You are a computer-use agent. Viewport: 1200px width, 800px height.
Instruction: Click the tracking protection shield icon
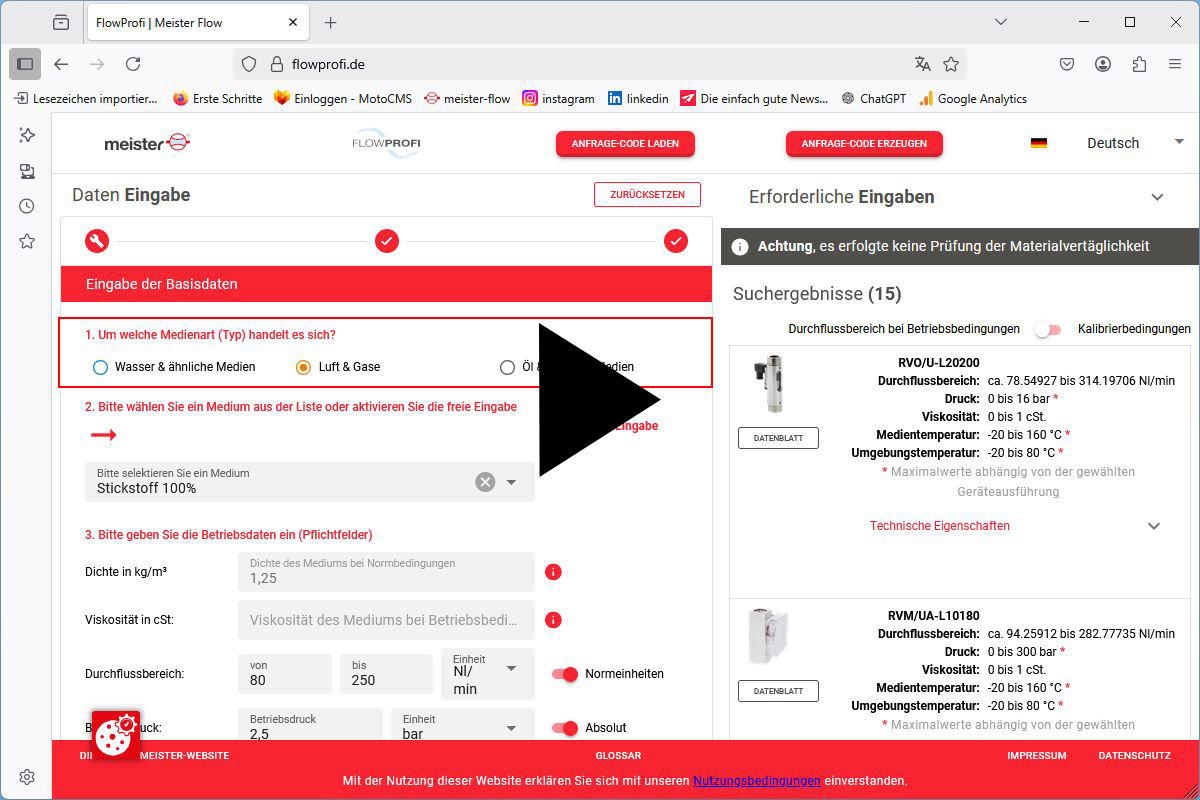[x=250, y=64]
